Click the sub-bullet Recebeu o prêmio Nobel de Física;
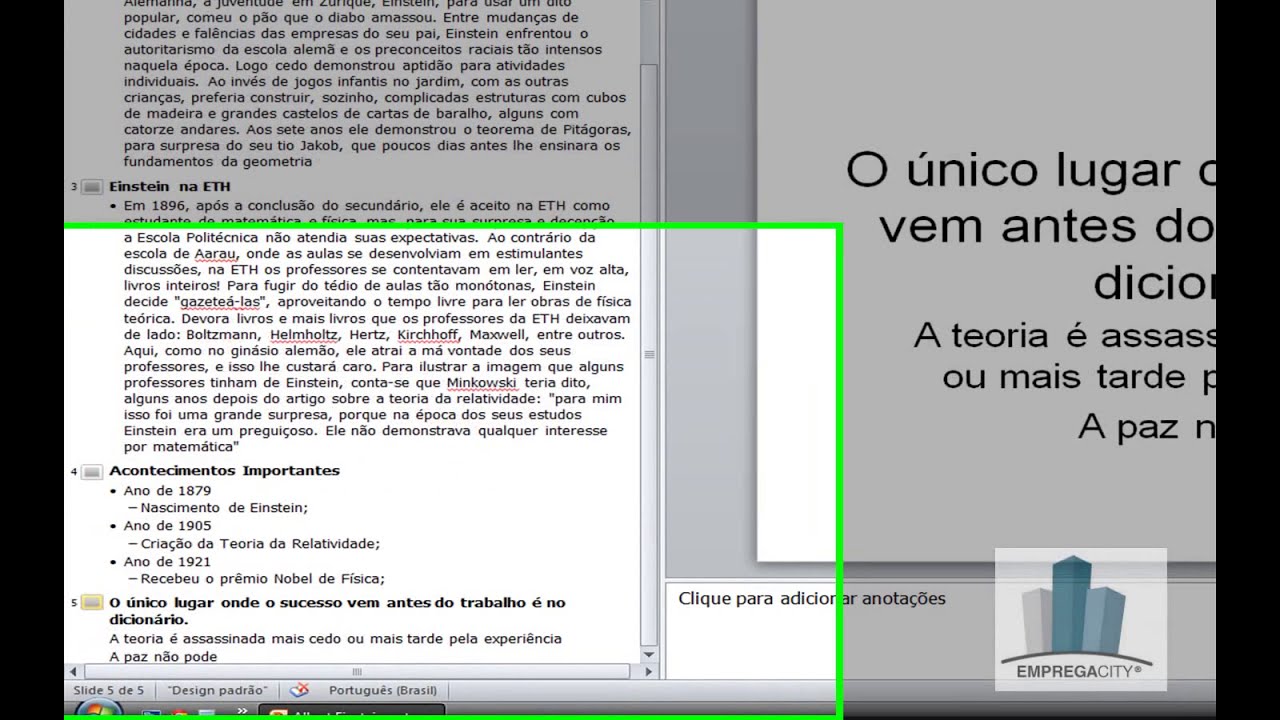 point(263,579)
